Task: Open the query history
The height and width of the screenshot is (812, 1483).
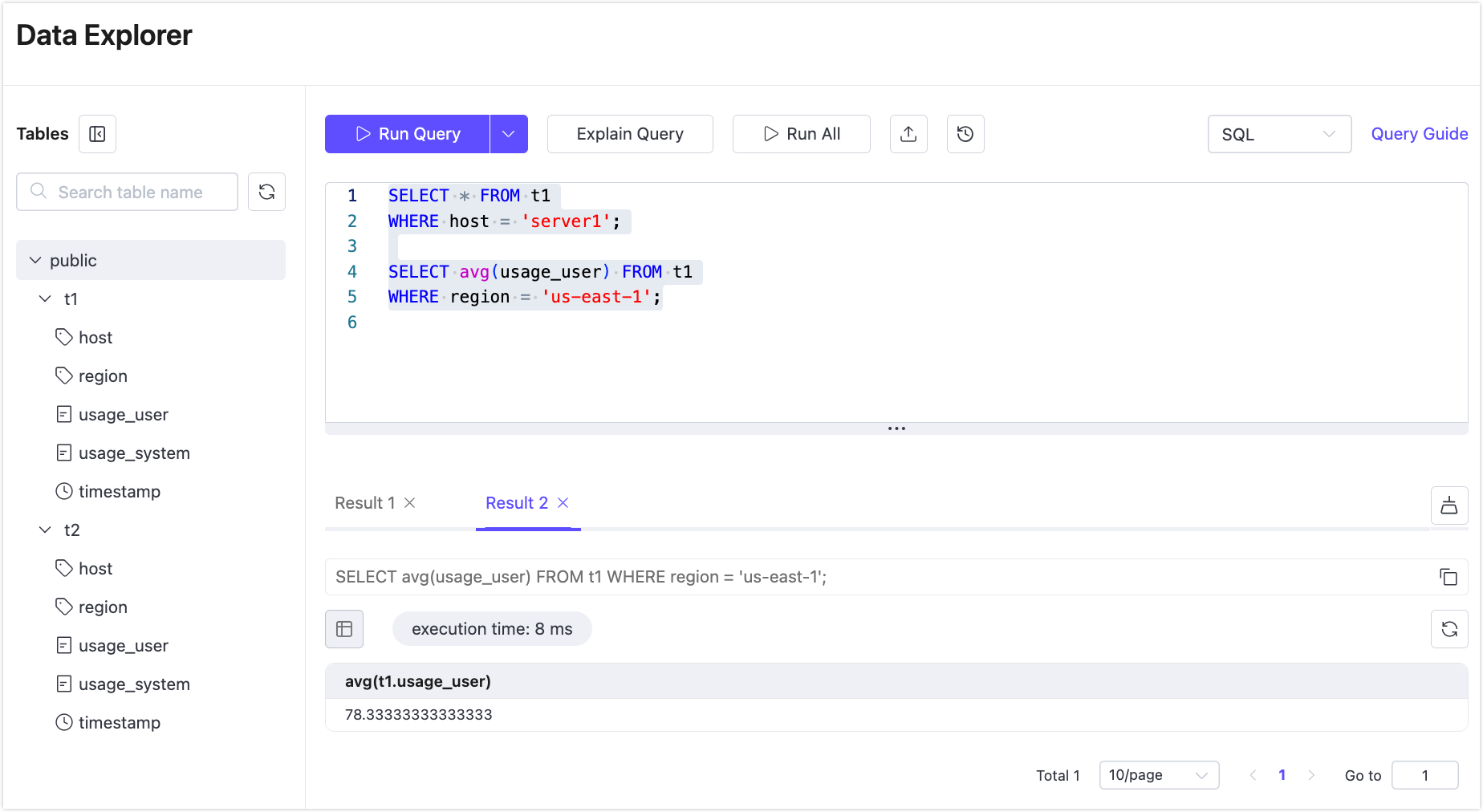Action: [x=965, y=134]
